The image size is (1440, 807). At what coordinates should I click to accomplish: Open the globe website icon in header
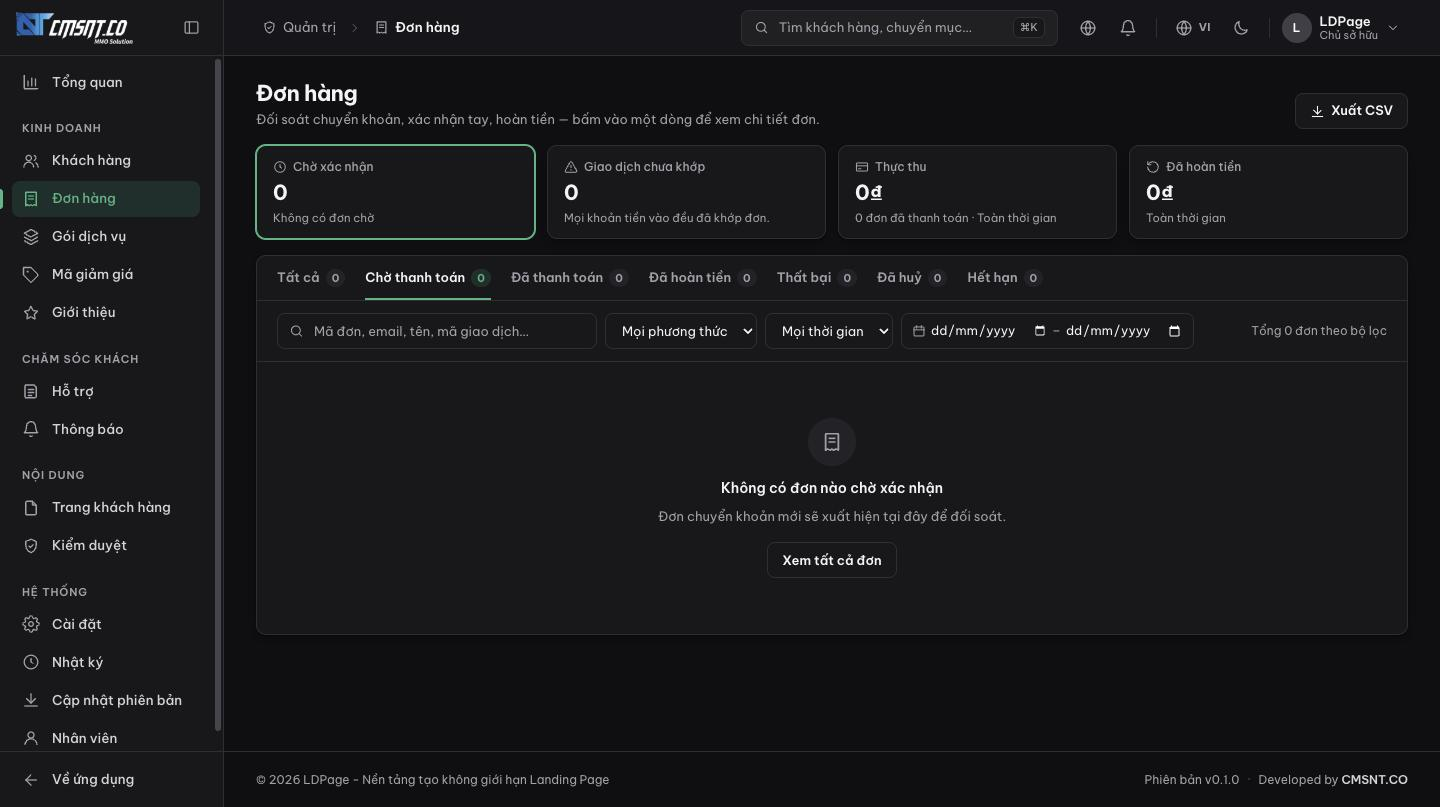tap(1088, 28)
